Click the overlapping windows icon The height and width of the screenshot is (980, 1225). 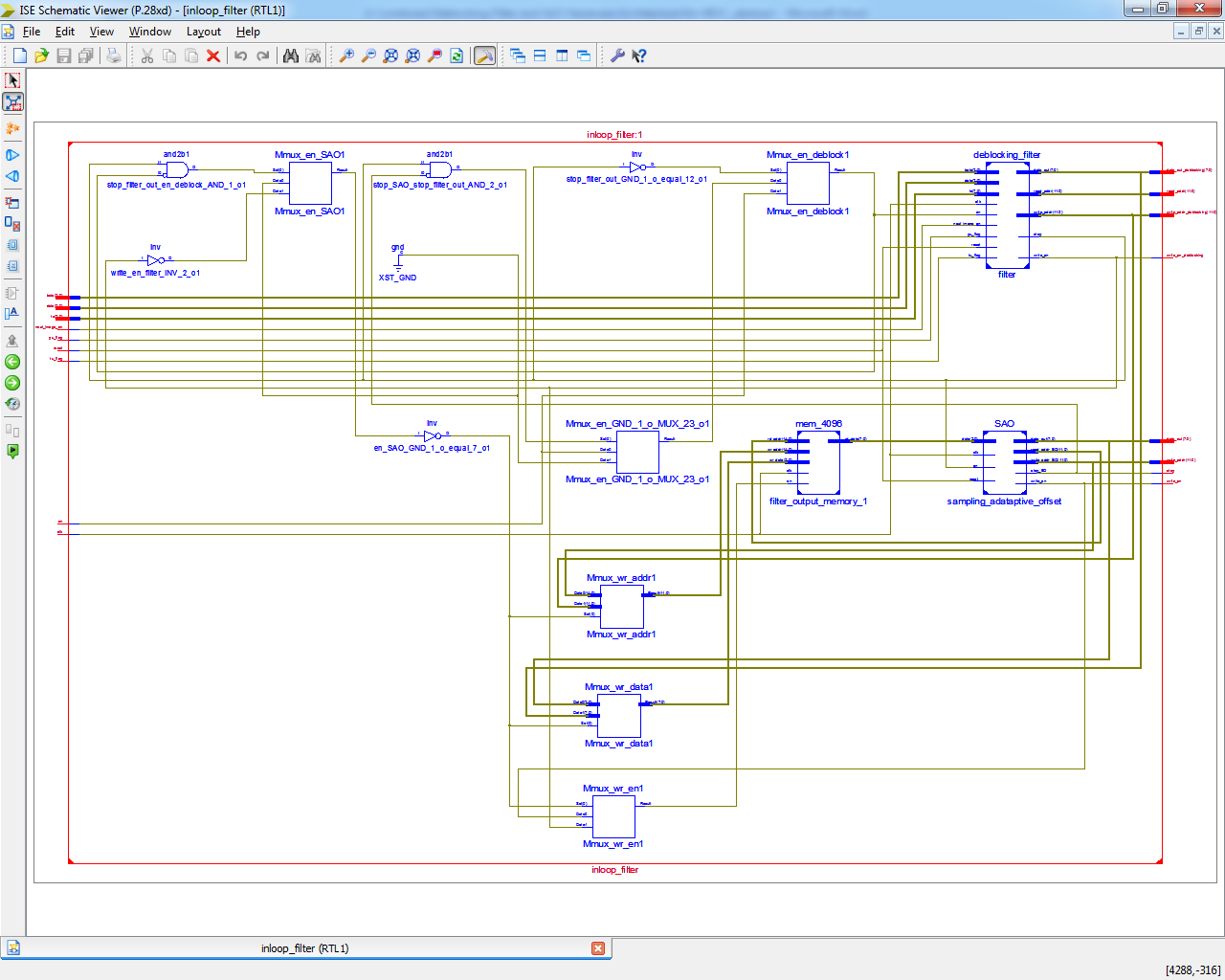(x=584, y=56)
